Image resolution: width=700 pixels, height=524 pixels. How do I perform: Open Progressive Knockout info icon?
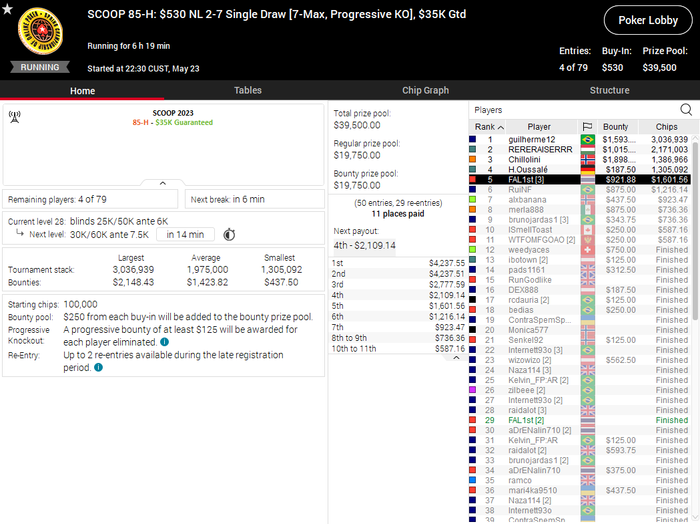(x=164, y=342)
